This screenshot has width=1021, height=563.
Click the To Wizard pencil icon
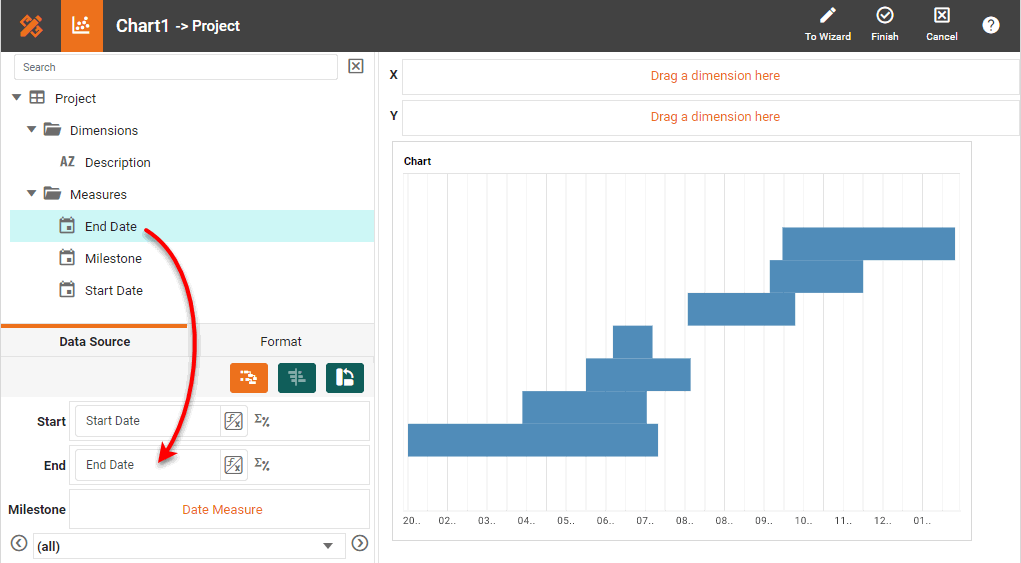[x=827, y=16]
